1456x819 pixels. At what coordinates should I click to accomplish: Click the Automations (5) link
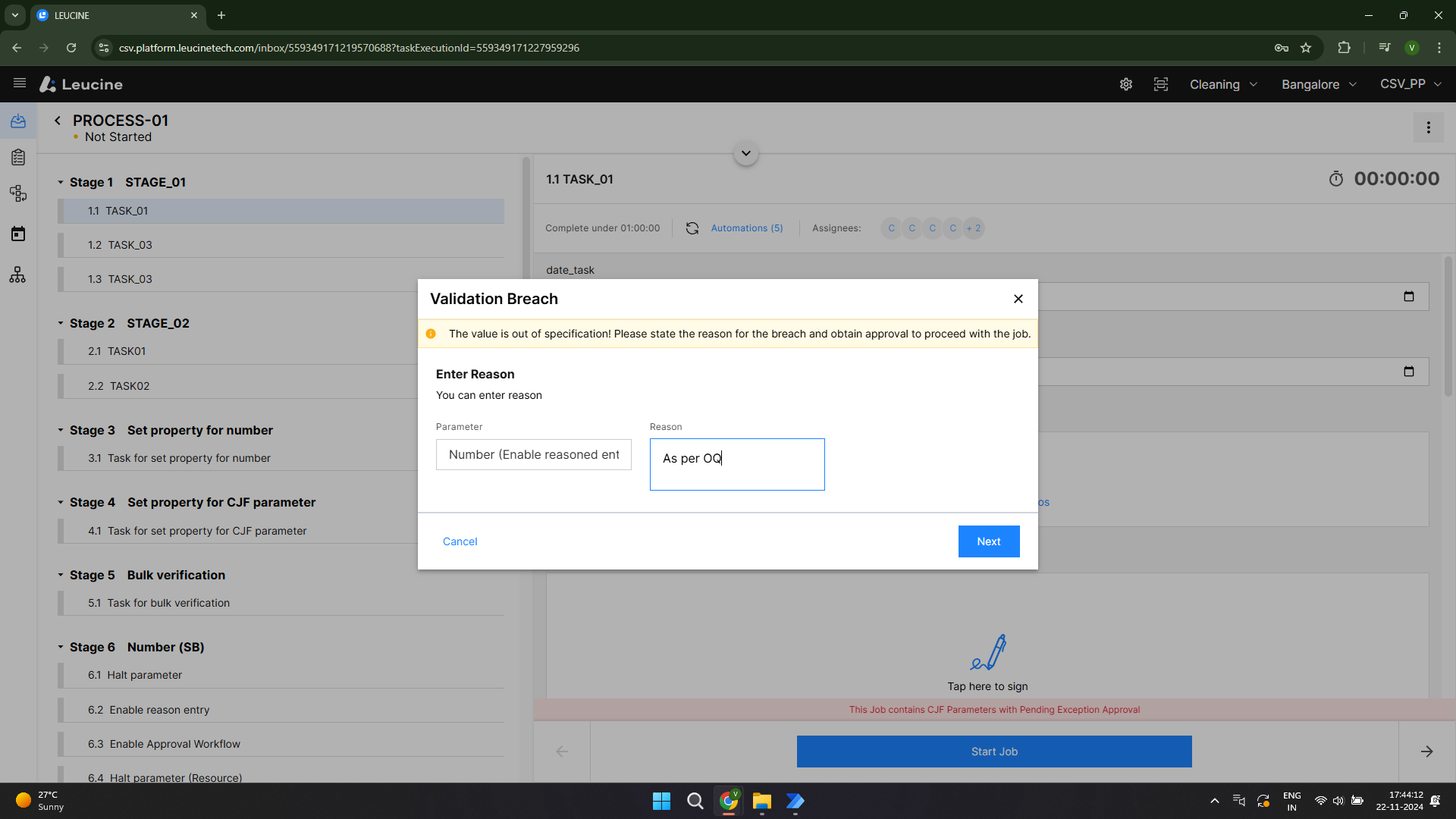[746, 227]
